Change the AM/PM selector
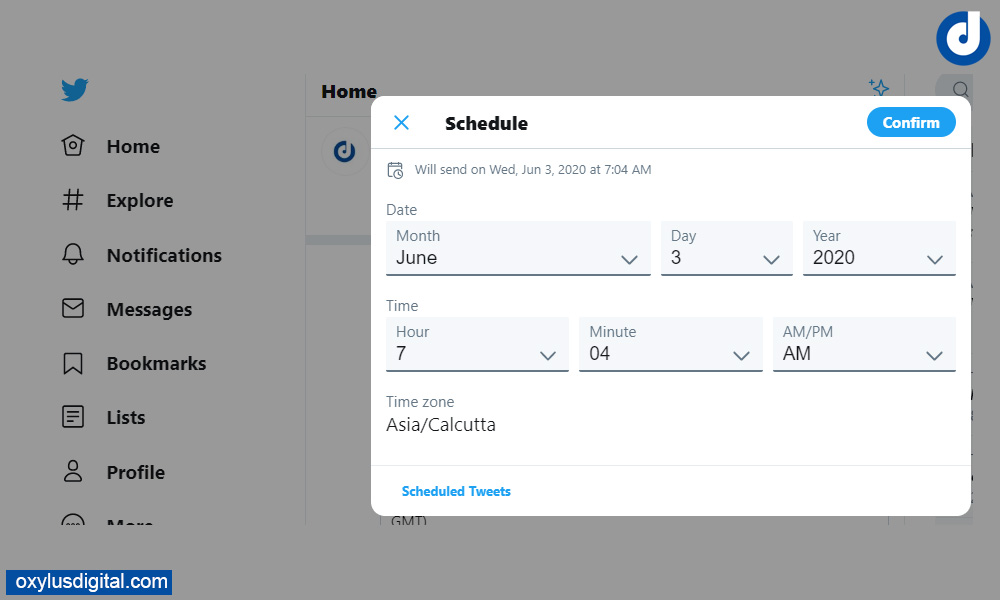This screenshot has width=1000, height=600. point(864,344)
